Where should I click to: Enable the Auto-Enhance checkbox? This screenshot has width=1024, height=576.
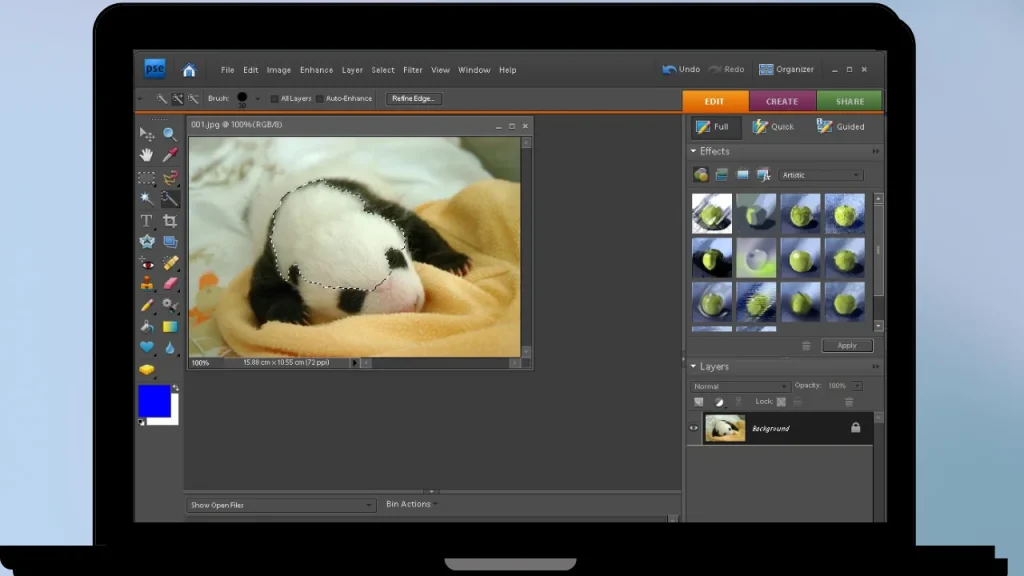click(x=319, y=99)
